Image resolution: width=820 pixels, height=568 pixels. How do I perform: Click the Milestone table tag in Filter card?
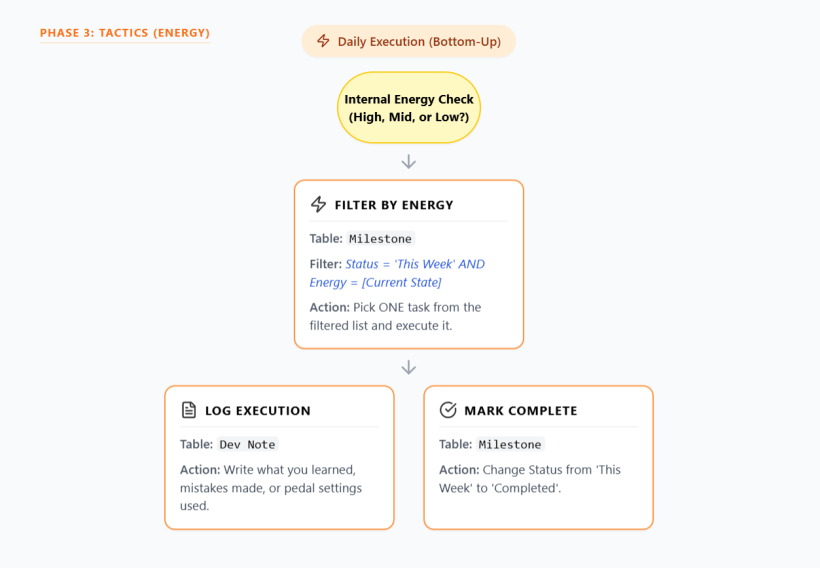[380, 238]
